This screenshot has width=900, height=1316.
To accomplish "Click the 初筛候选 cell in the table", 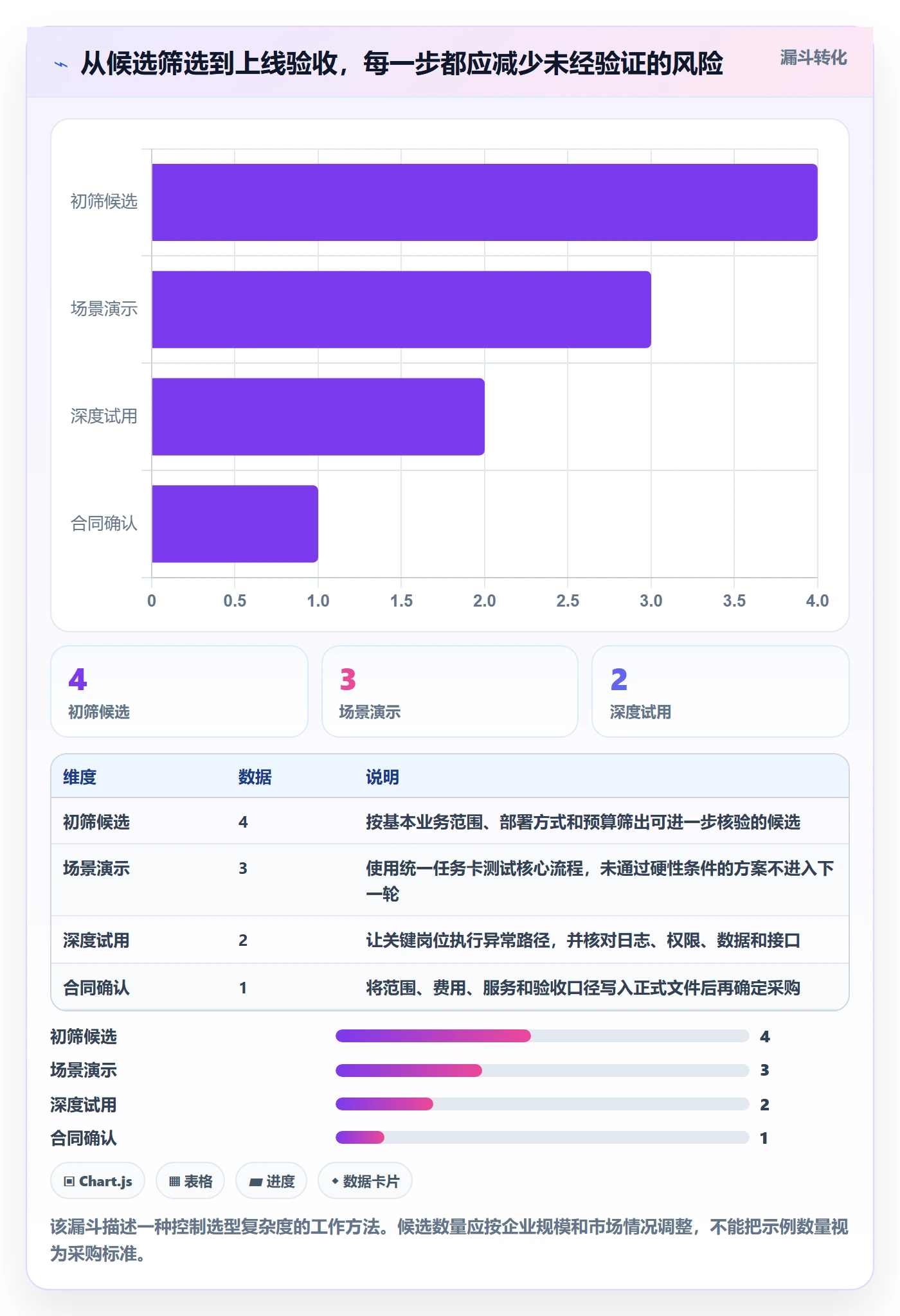I will pyautogui.click(x=96, y=822).
